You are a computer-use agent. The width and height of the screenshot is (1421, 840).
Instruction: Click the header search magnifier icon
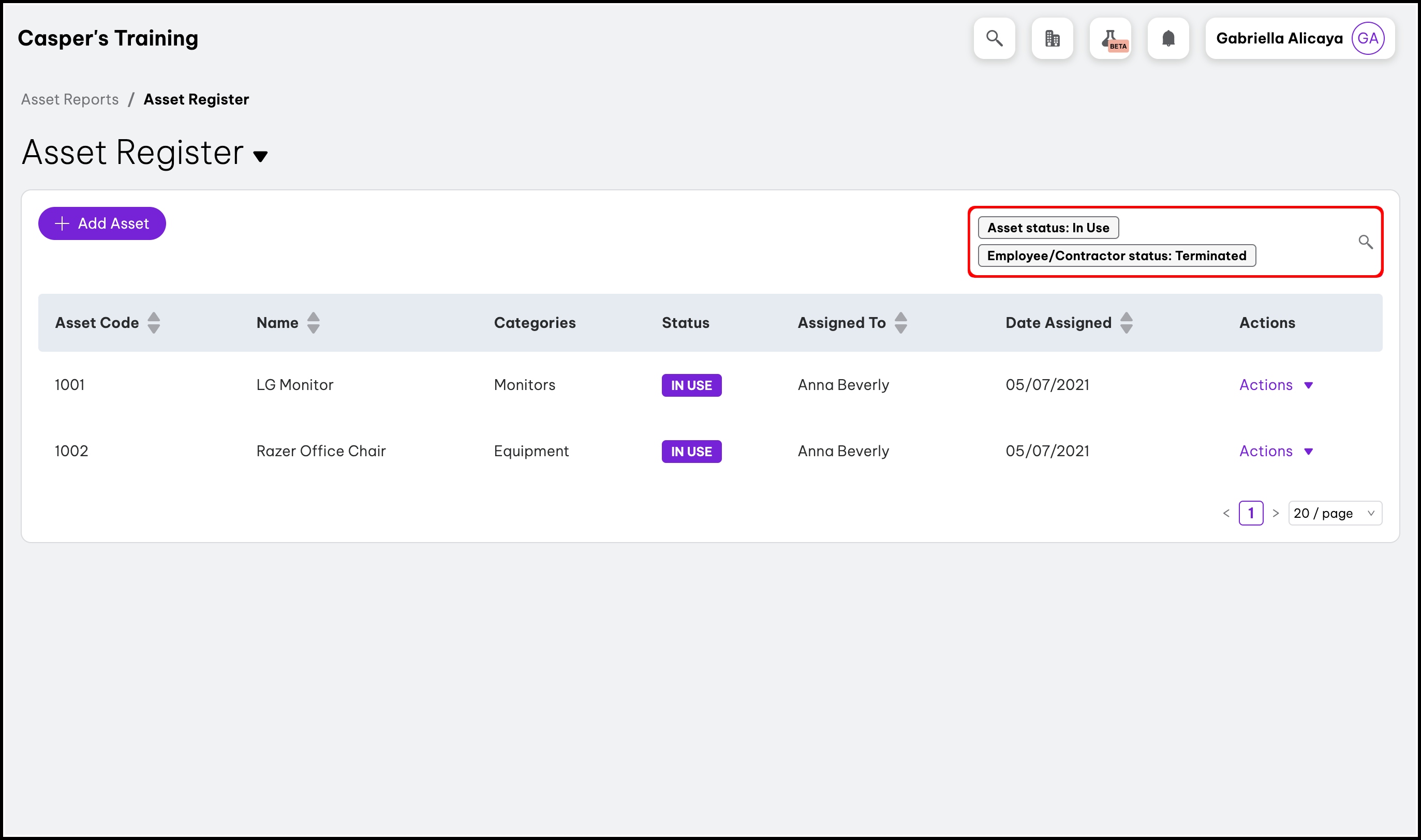click(994, 38)
